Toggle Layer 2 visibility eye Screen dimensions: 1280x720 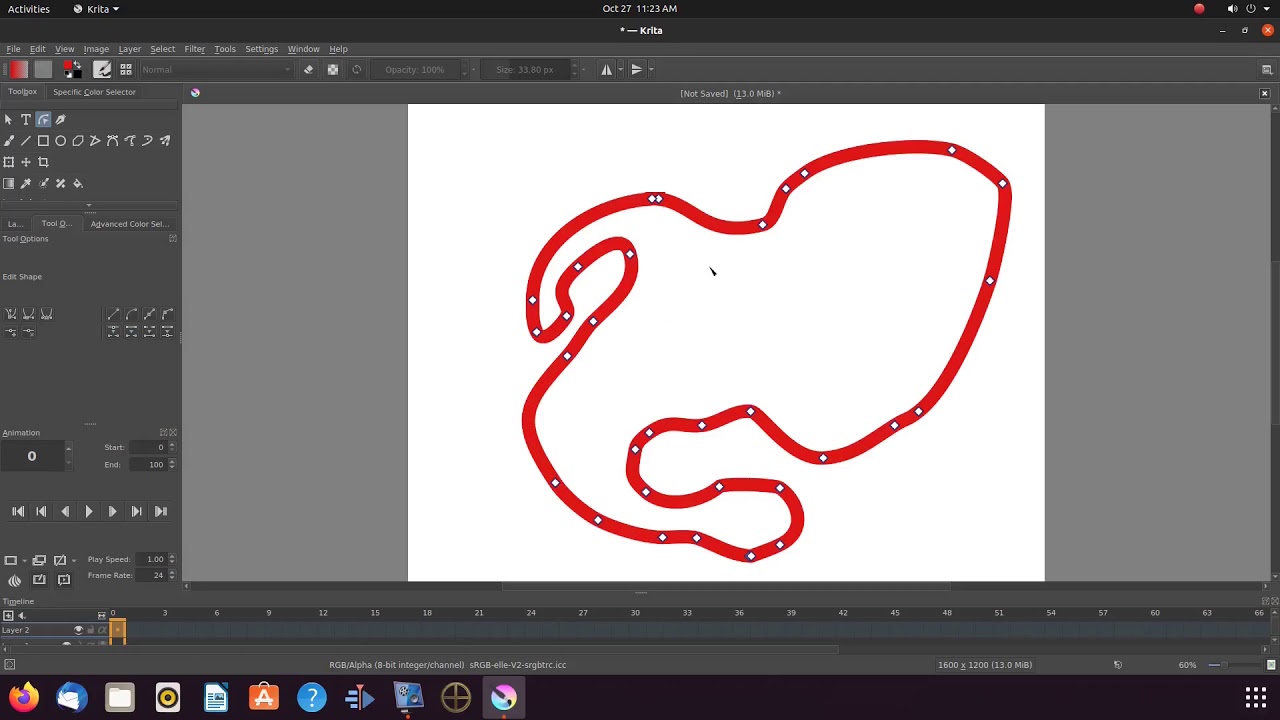tap(78, 630)
